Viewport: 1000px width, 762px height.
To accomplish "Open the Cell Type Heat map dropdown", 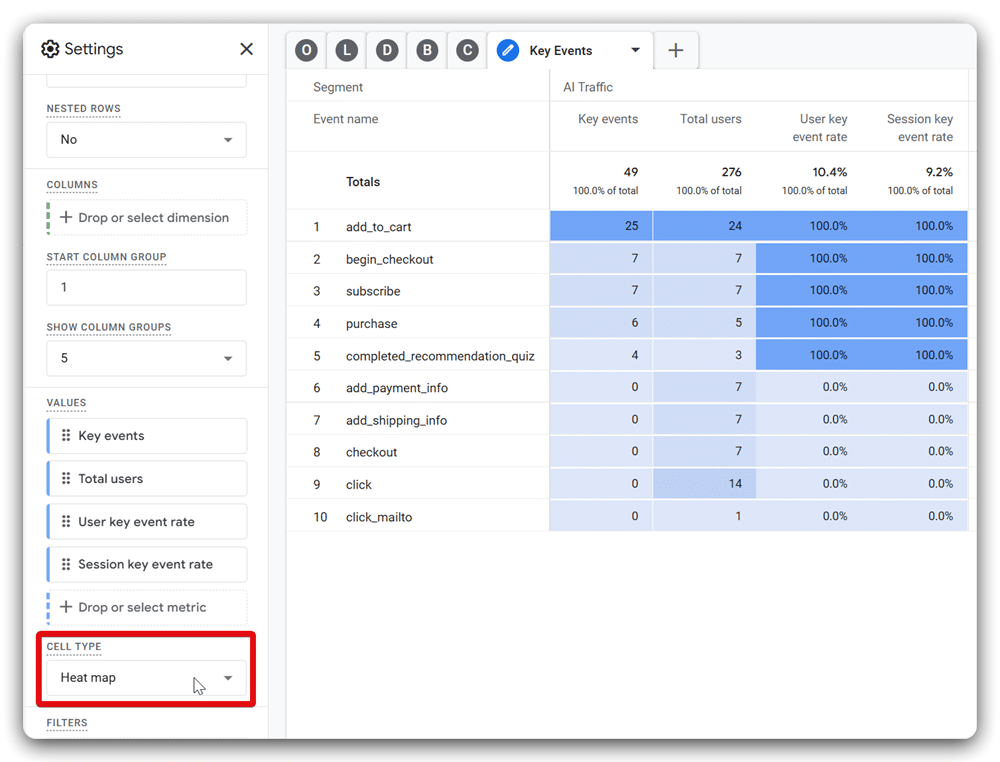I will pyautogui.click(x=146, y=678).
